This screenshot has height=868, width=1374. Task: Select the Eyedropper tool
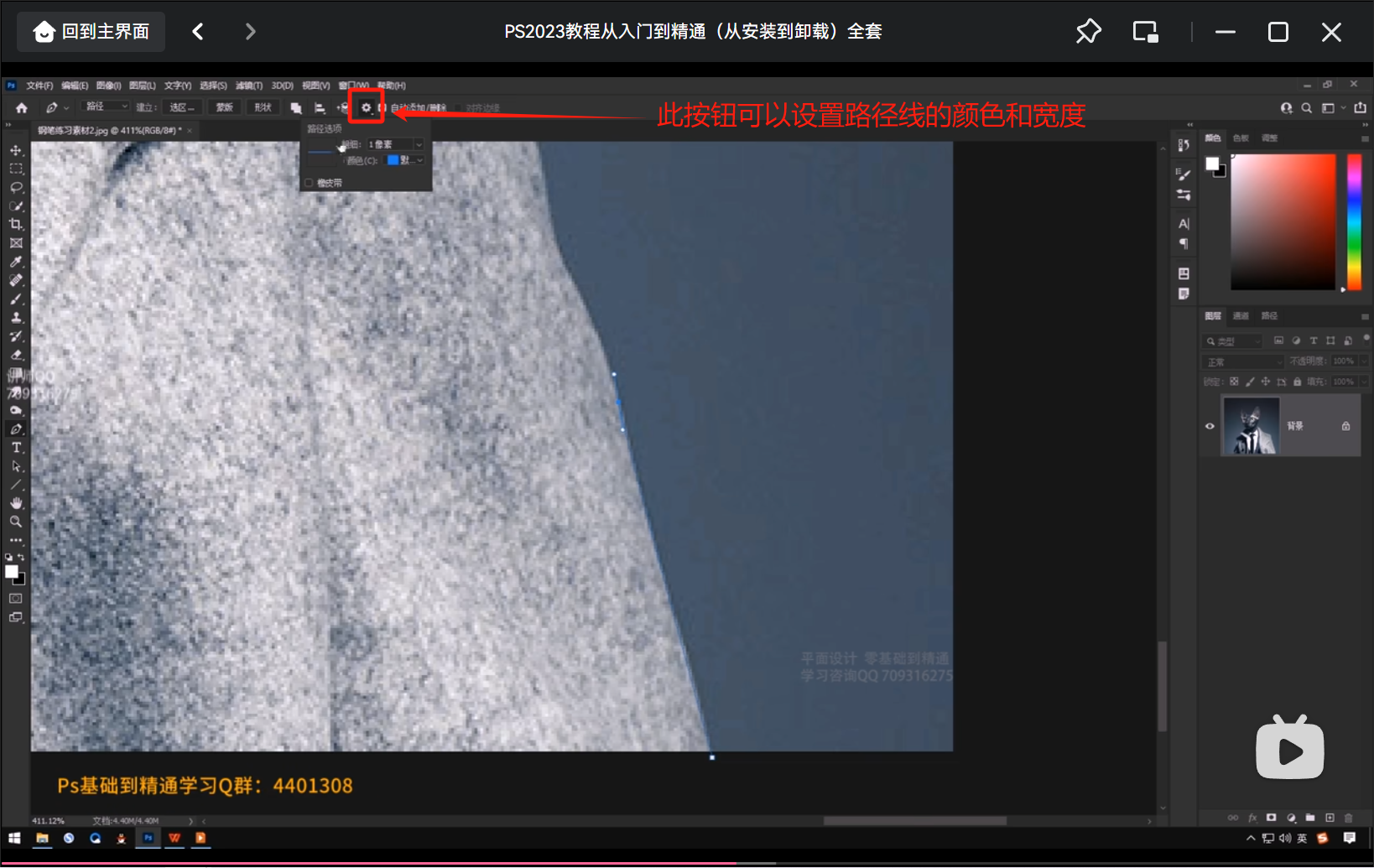coord(16,262)
